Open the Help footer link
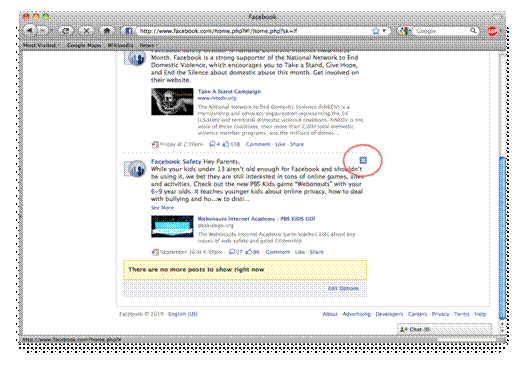Screen dimensions: 524x369 click(x=480, y=314)
